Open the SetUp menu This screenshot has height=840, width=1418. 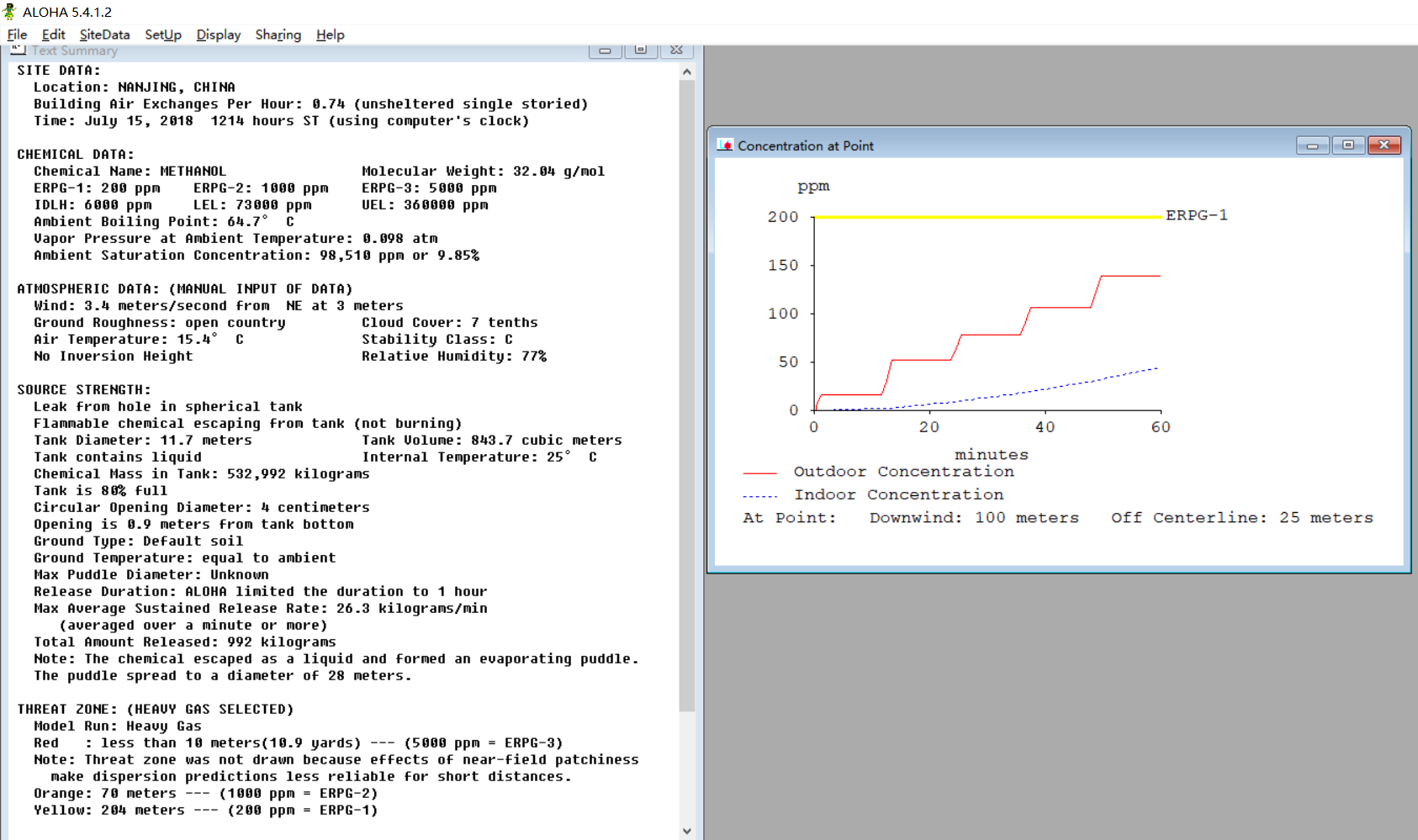[x=163, y=34]
